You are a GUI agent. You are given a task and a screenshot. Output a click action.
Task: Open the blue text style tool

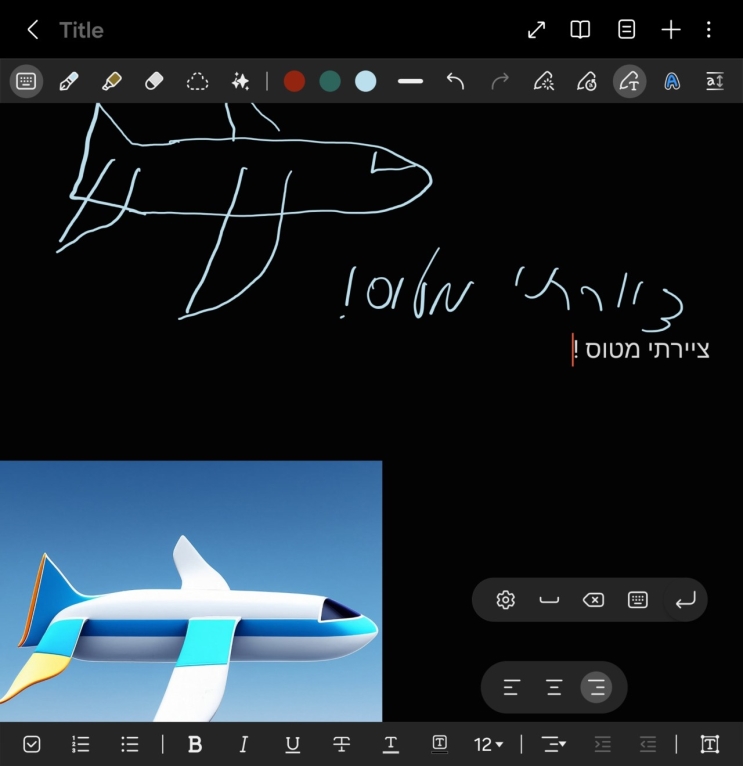pyautogui.click(x=672, y=81)
